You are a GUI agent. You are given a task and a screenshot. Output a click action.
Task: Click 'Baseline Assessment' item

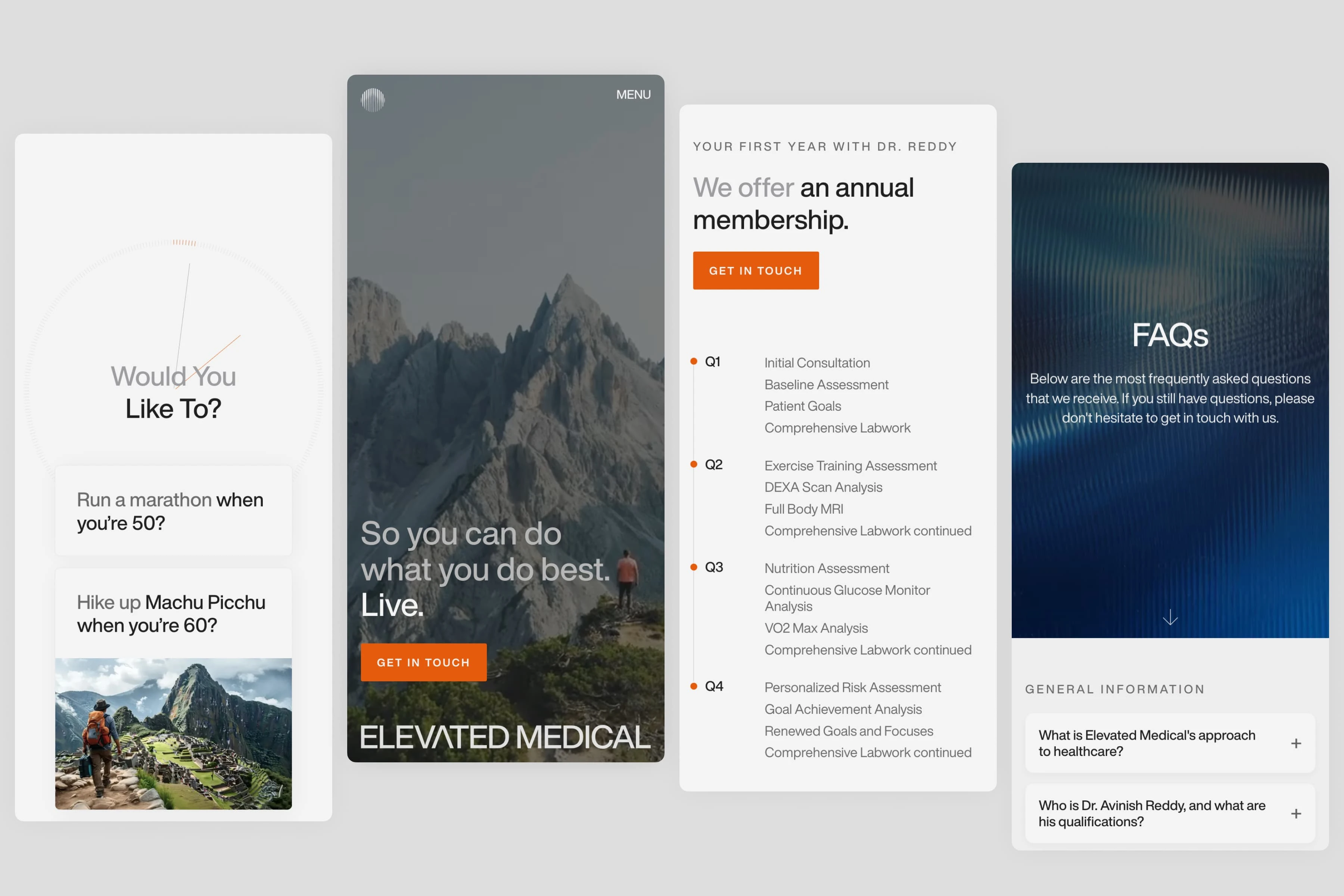(826, 385)
